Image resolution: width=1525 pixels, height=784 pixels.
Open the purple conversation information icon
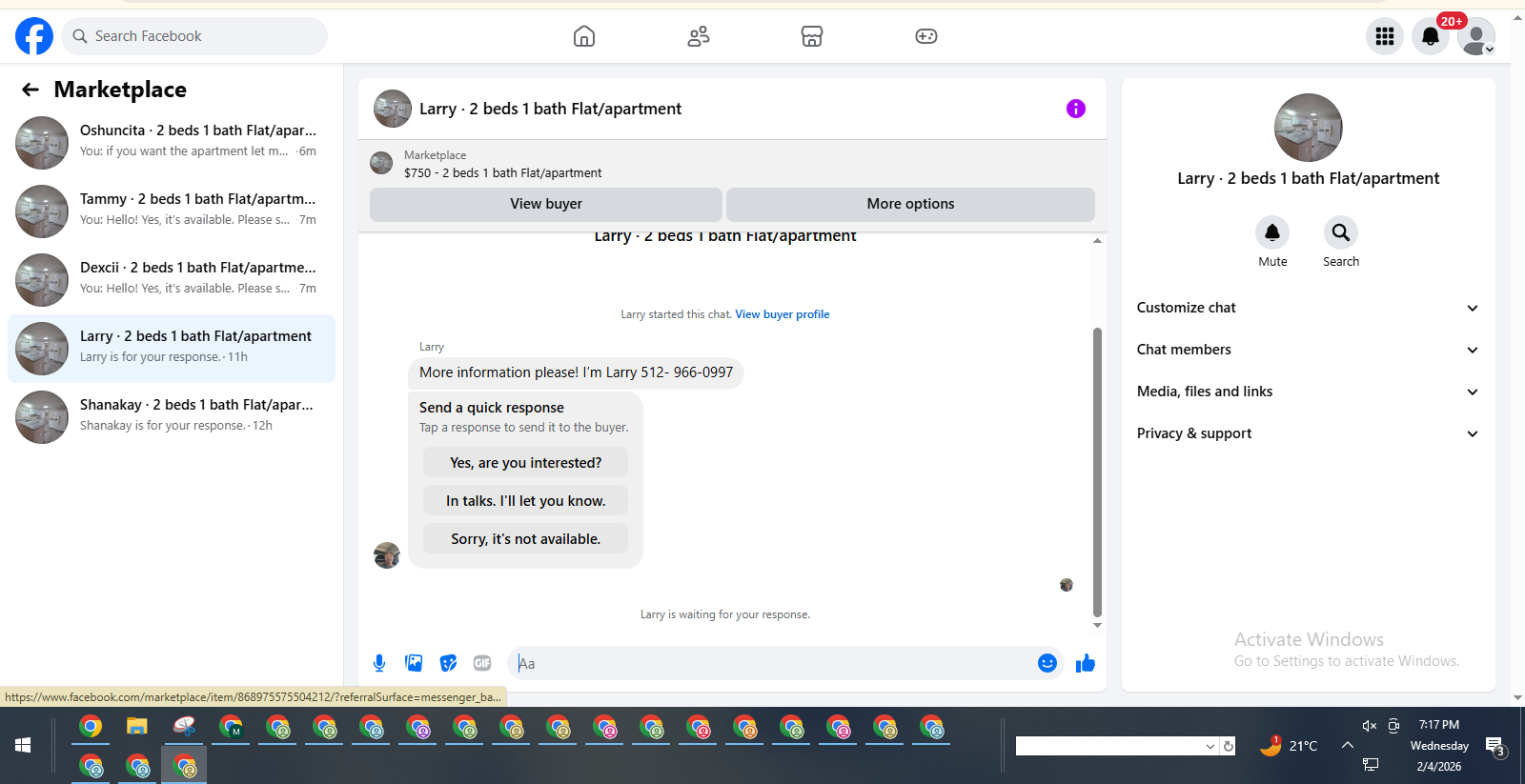pyautogui.click(x=1076, y=109)
